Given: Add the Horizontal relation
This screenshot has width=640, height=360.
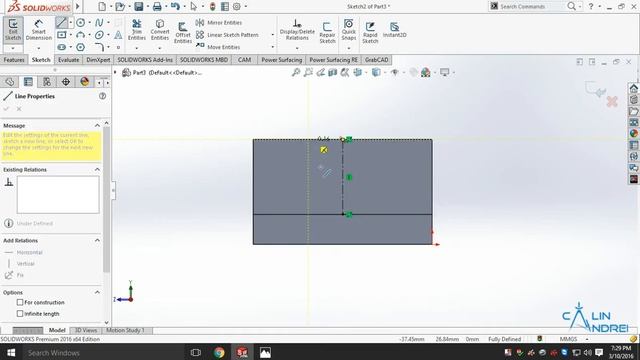Looking at the screenshot, I should pos(24,252).
